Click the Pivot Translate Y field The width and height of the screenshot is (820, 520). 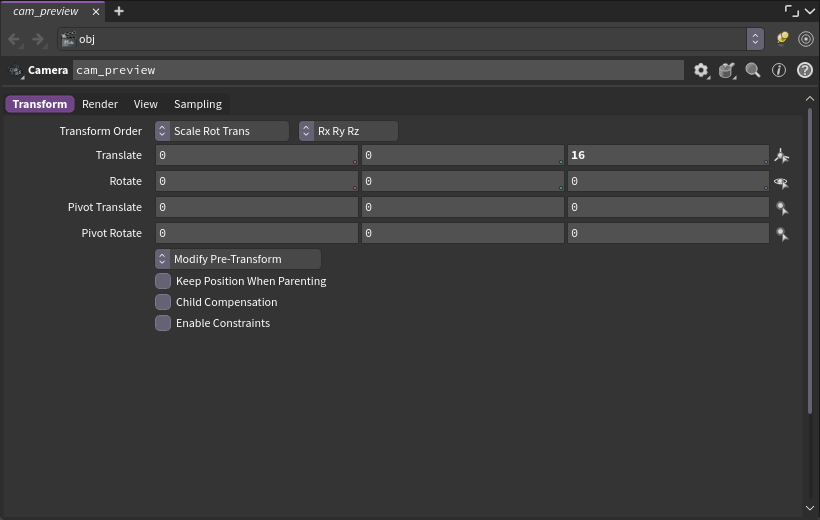(x=463, y=207)
